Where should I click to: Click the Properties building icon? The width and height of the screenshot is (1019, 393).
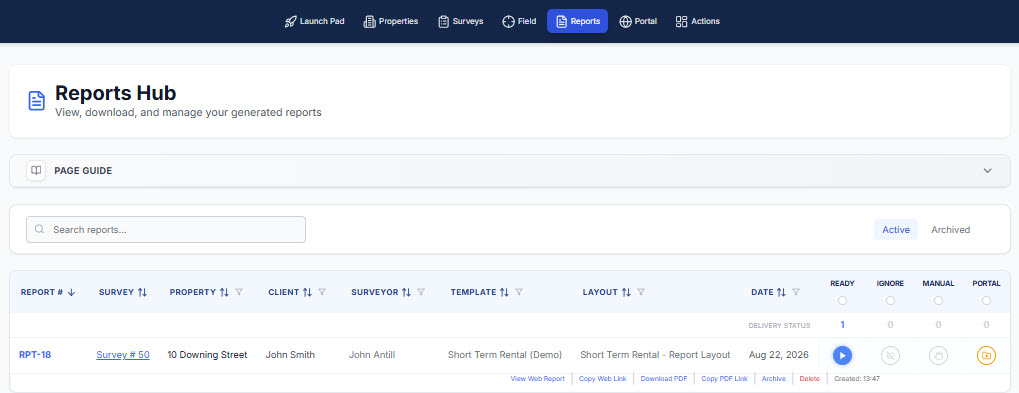(x=369, y=21)
